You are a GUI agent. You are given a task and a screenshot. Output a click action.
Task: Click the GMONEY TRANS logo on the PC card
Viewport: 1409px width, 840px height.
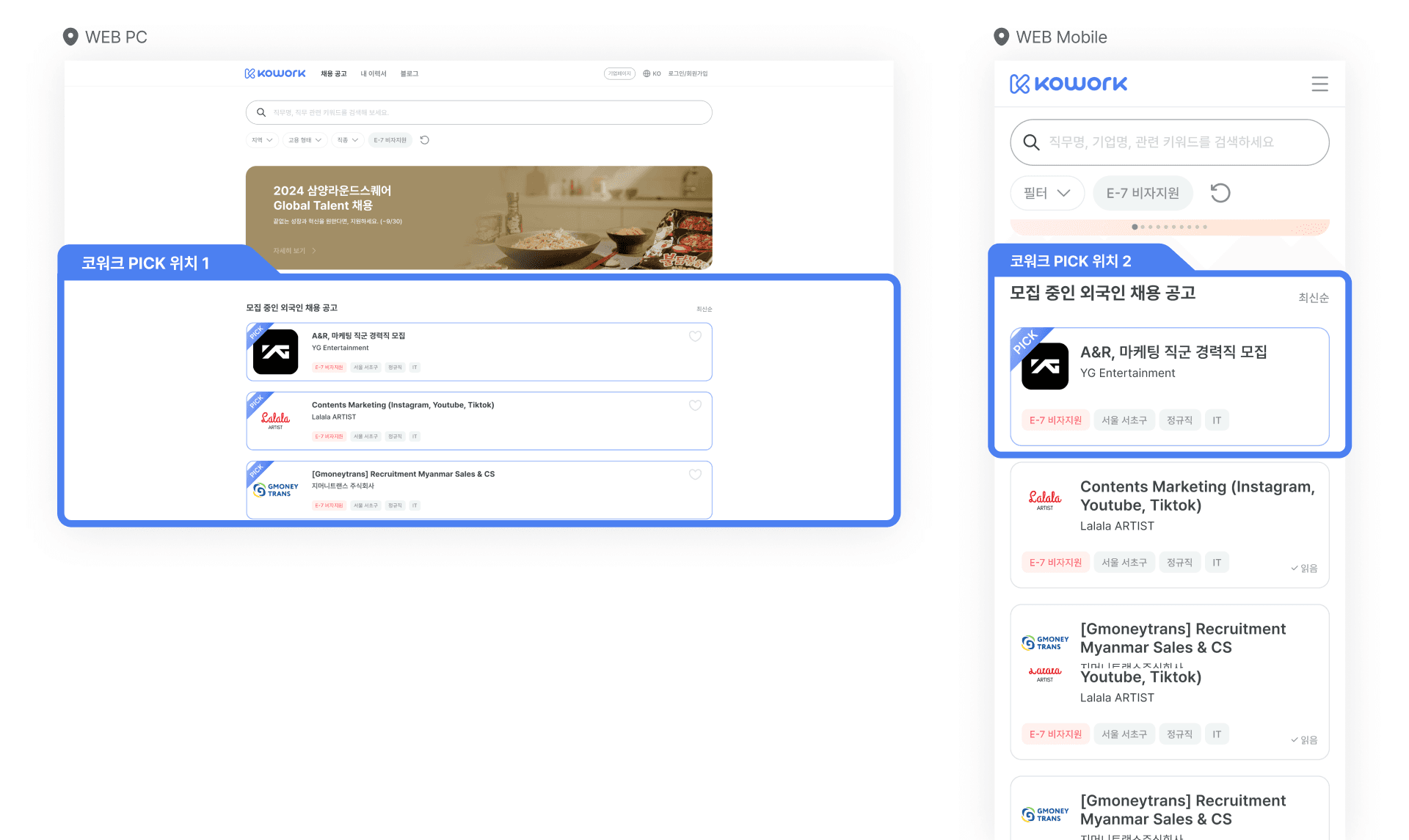click(276, 490)
